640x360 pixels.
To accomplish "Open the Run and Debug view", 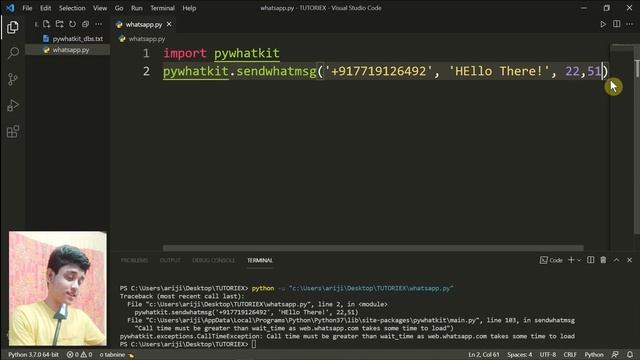I will (x=13, y=105).
